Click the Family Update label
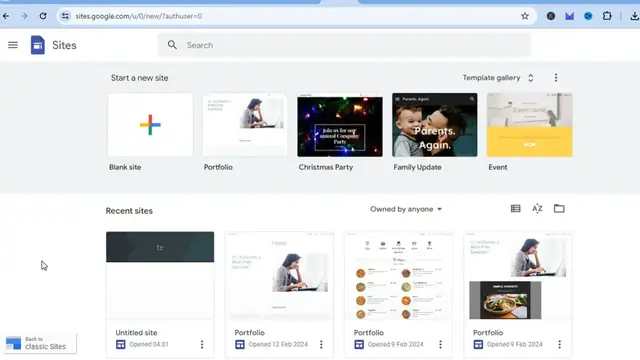 [x=417, y=167]
